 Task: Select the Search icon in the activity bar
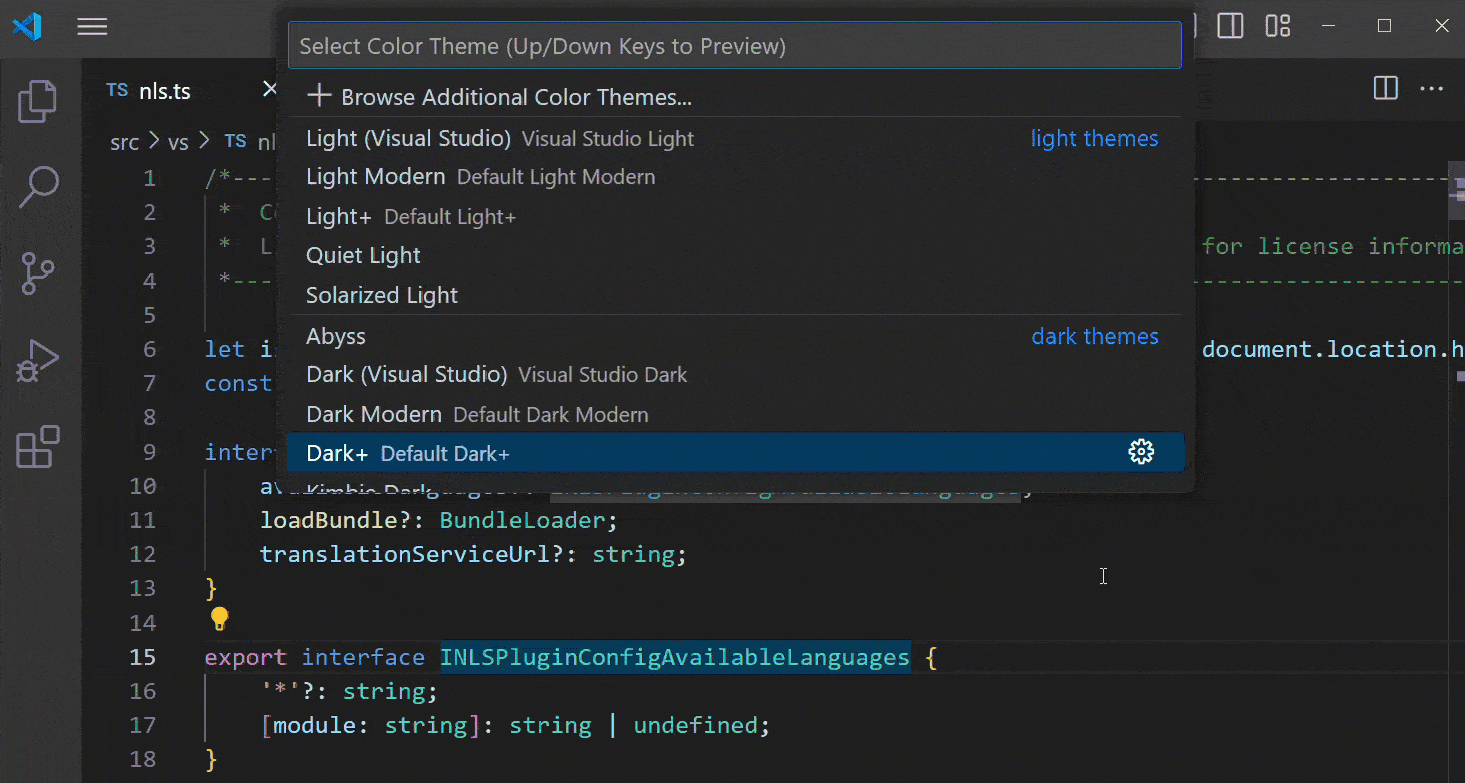coord(37,187)
